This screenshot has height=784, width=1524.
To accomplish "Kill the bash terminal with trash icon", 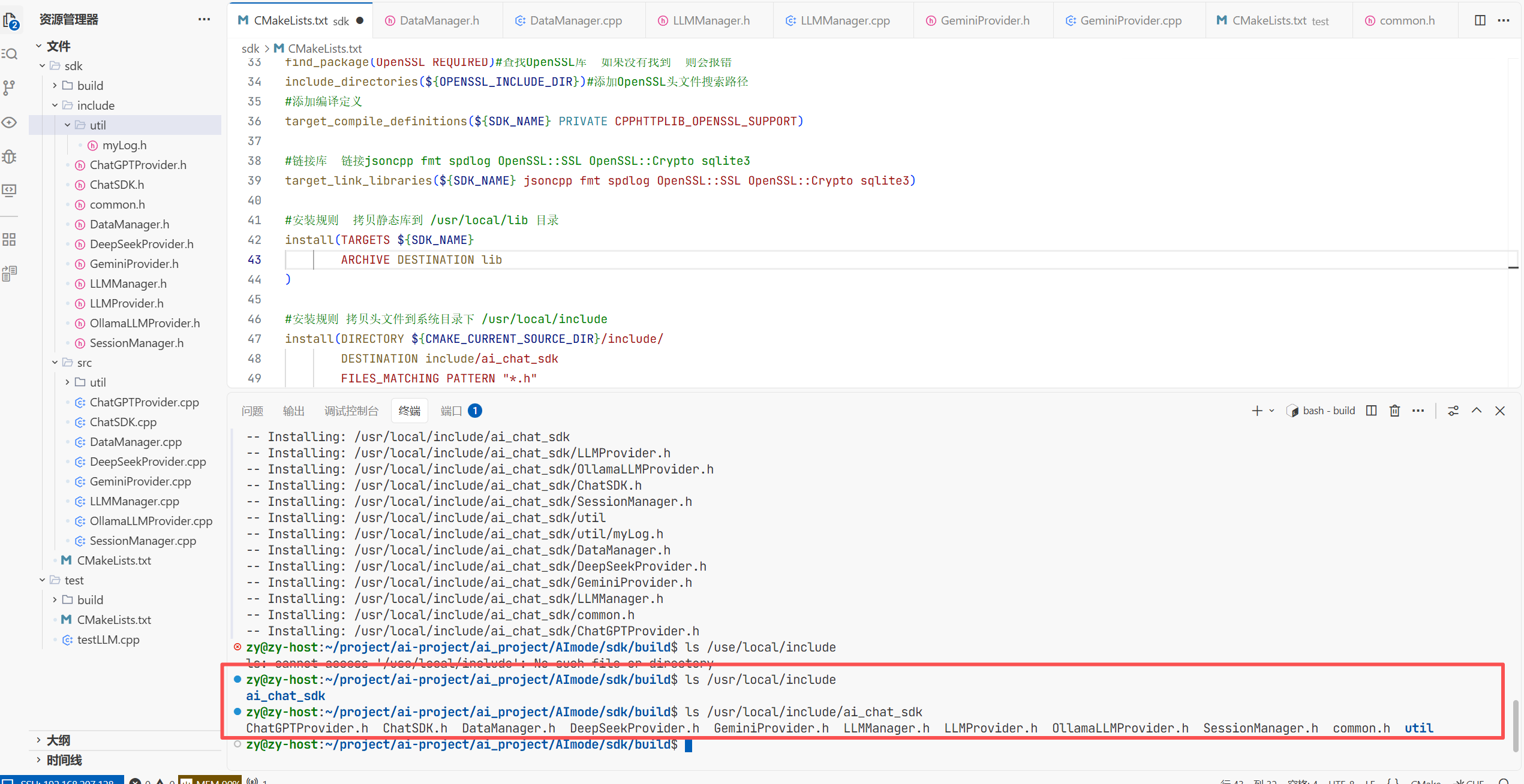I will pos(1394,411).
